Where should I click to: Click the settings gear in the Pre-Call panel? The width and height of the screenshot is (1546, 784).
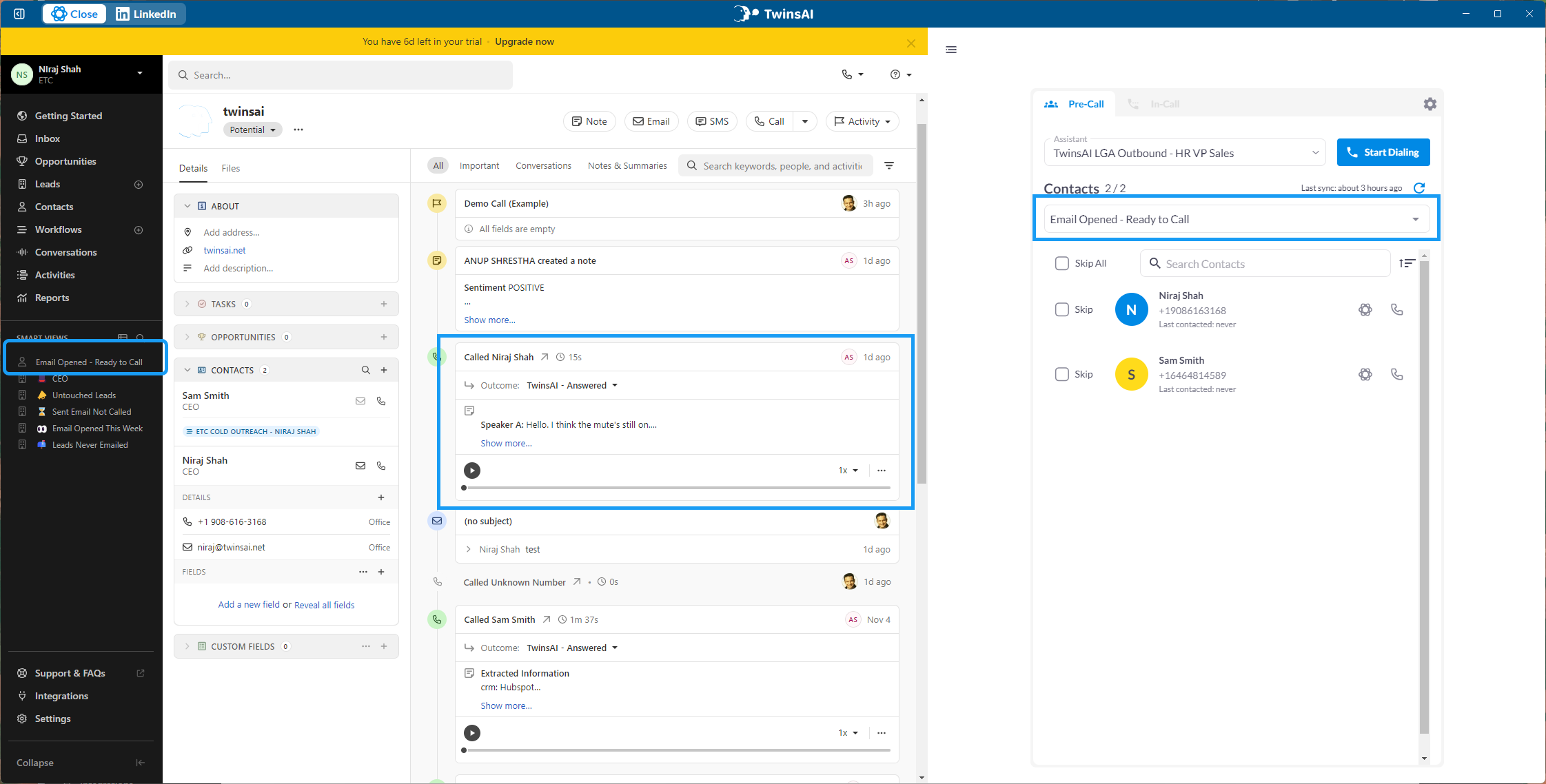click(x=1430, y=104)
